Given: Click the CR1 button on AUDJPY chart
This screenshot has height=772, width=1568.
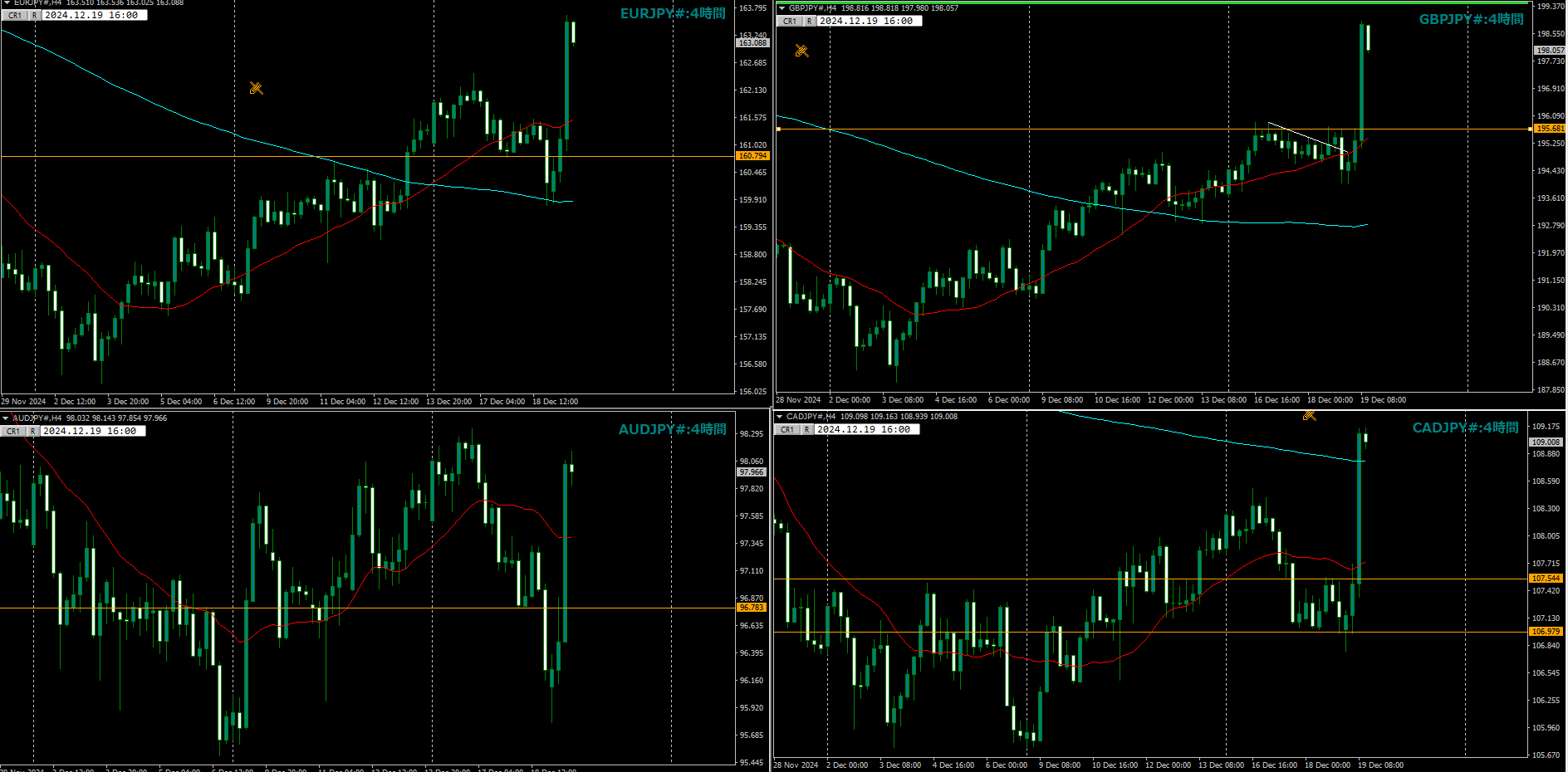Looking at the screenshot, I should (x=14, y=432).
